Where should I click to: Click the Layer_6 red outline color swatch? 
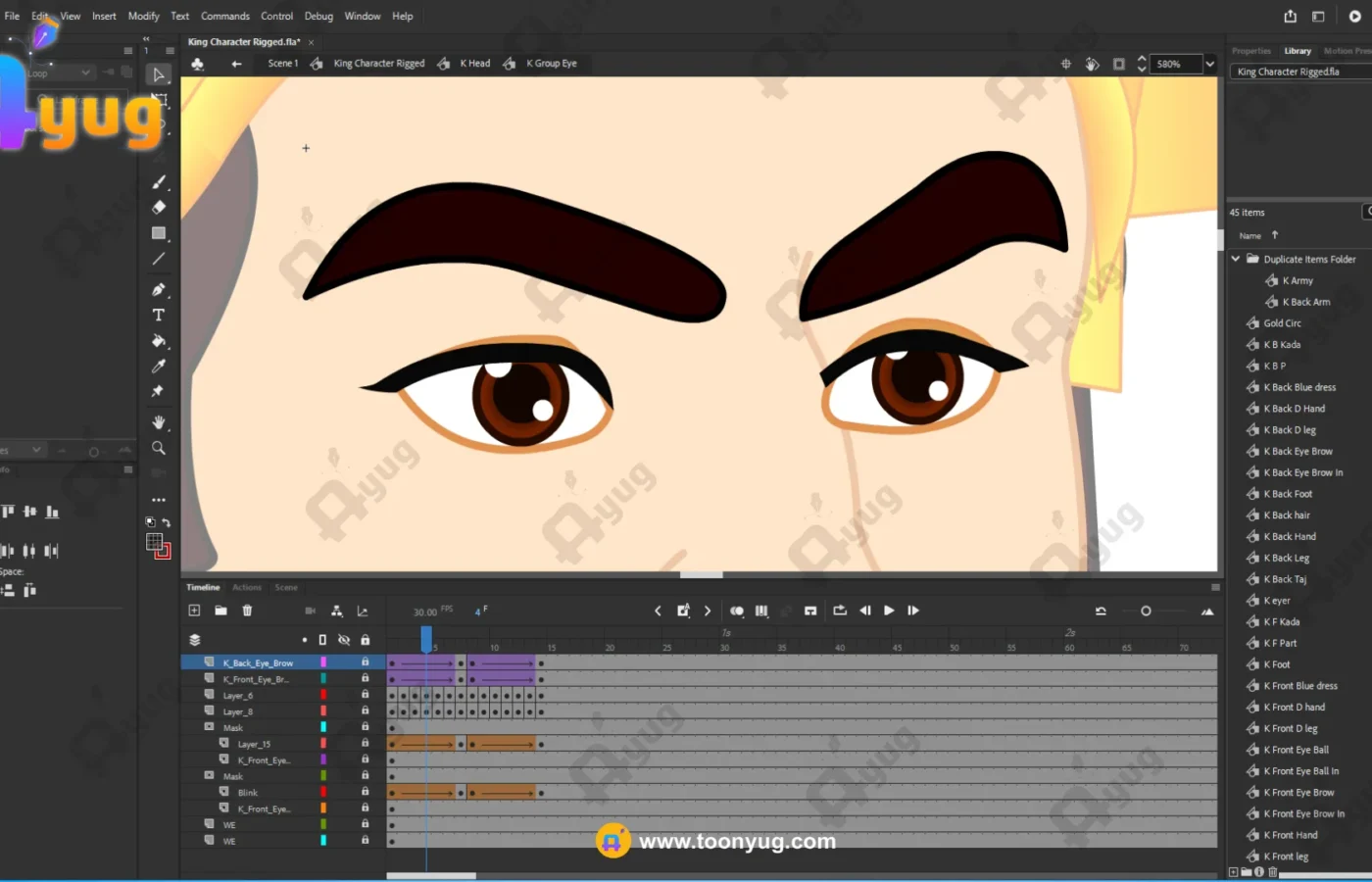pos(323,695)
